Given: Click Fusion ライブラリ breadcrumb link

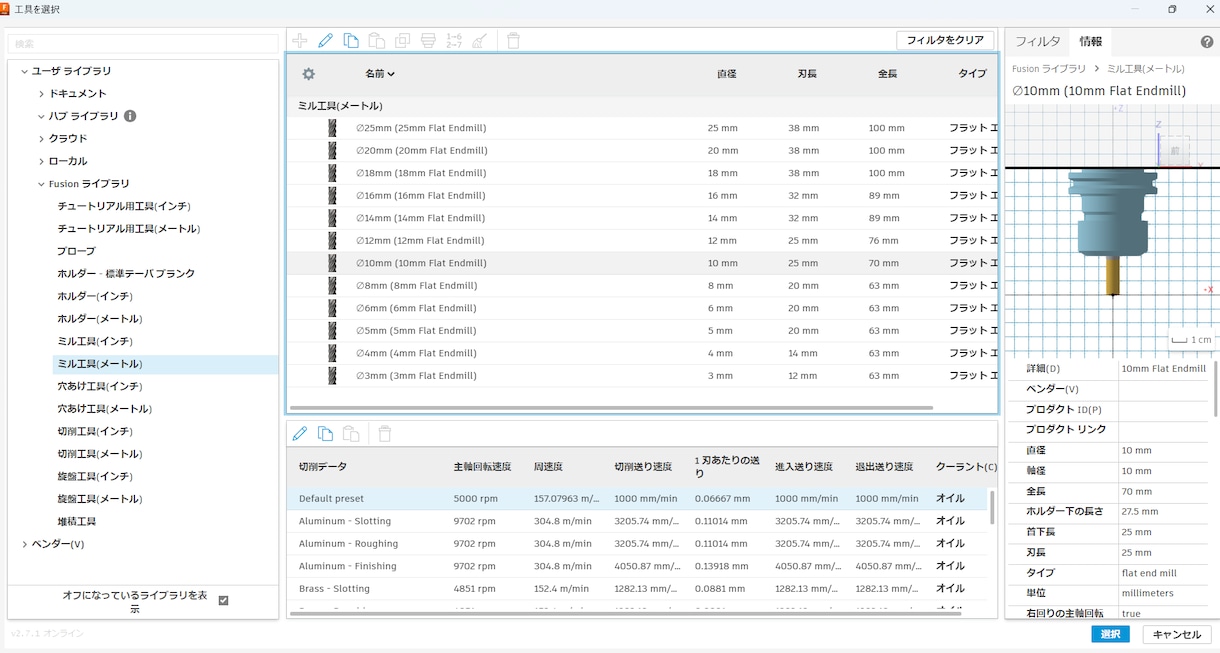Looking at the screenshot, I should click(x=1049, y=69).
